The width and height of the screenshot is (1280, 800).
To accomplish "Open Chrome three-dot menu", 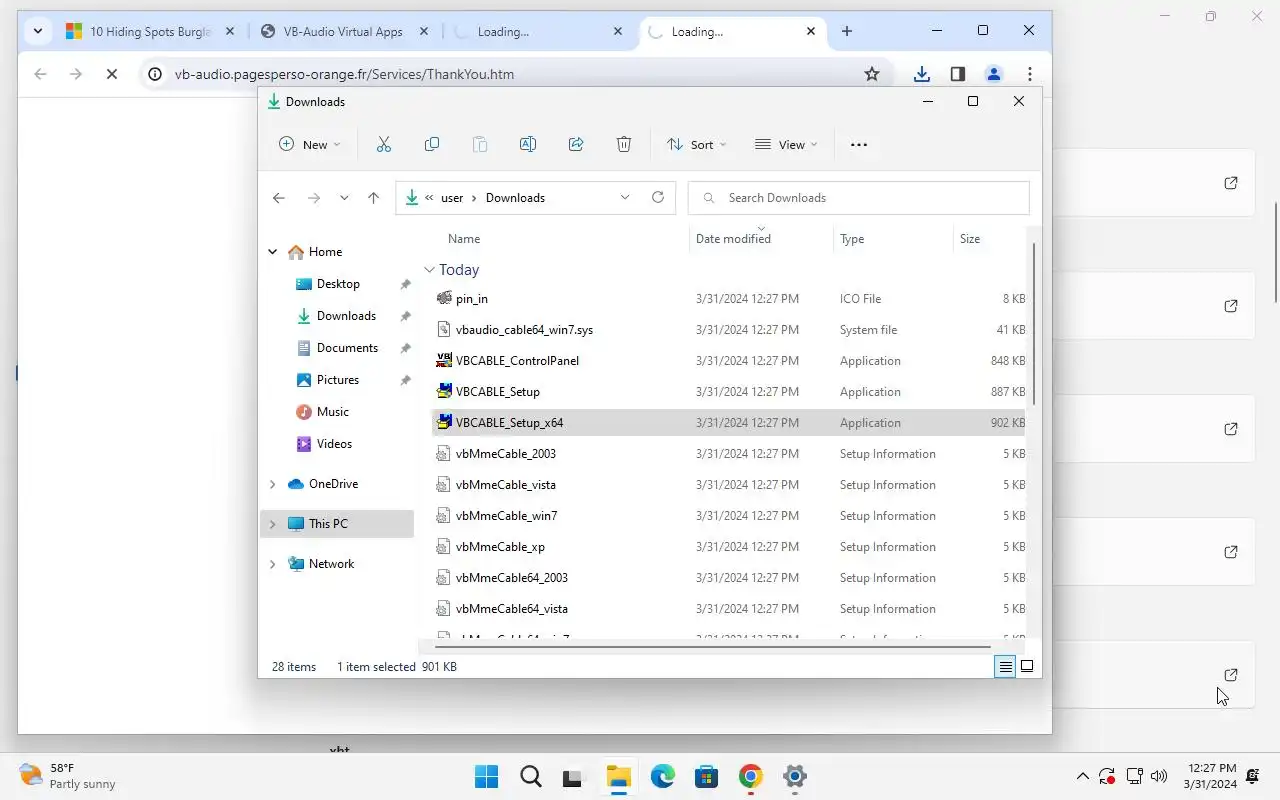I will coord(1030,74).
